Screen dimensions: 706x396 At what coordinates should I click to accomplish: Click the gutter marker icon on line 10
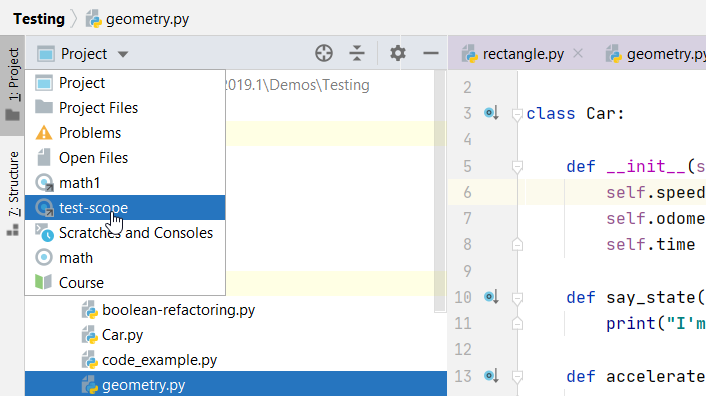click(x=491, y=297)
